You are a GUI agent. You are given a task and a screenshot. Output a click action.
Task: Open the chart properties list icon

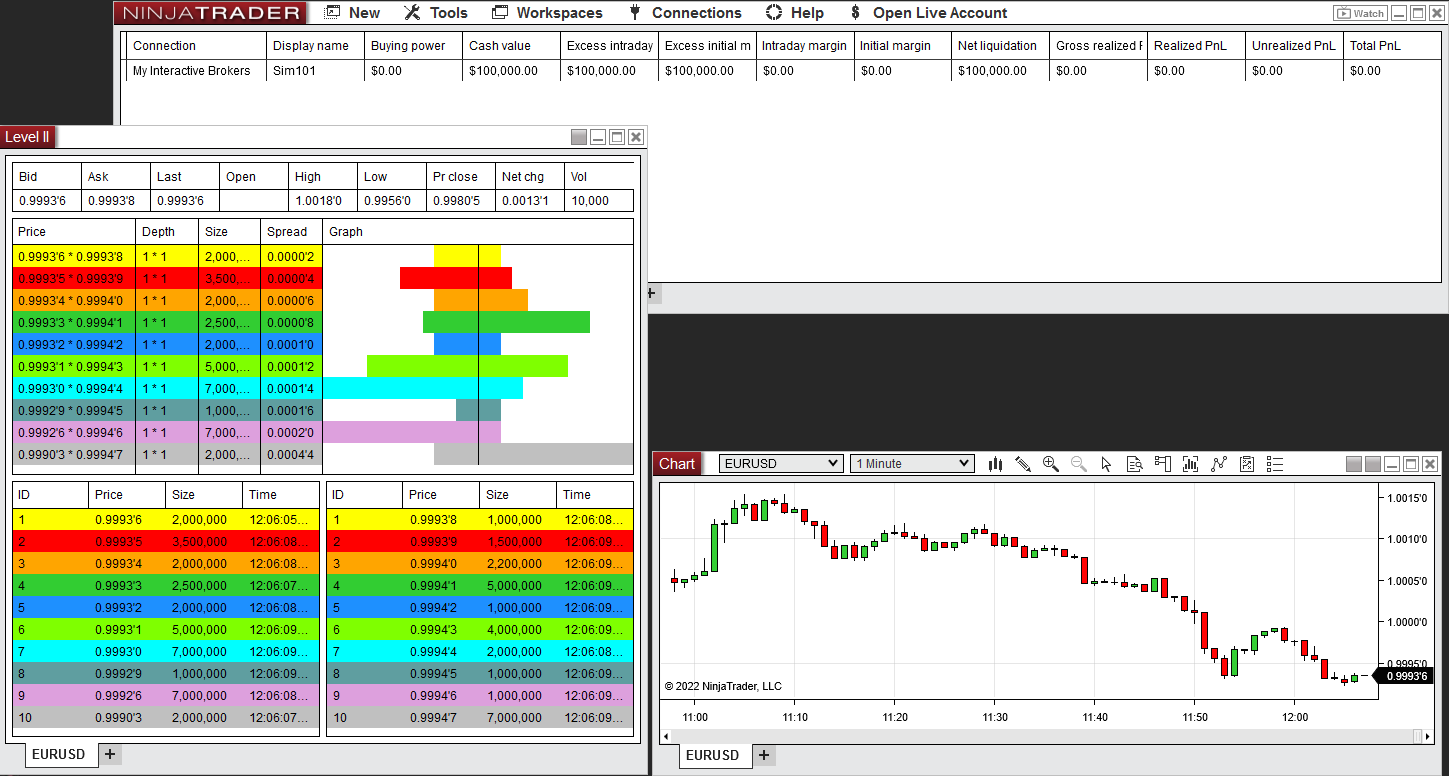click(1275, 464)
